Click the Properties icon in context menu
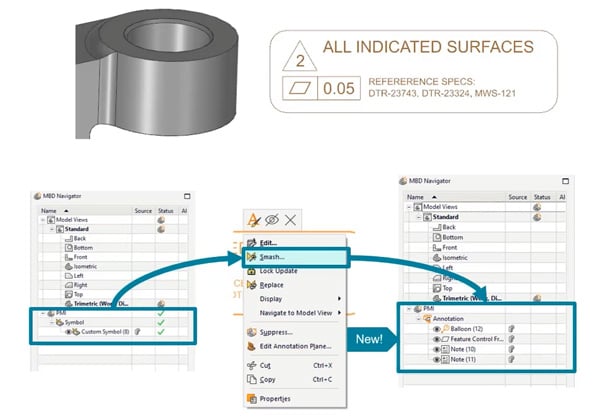The width and height of the screenshot is (600, 418). click(x=251, y=399)
